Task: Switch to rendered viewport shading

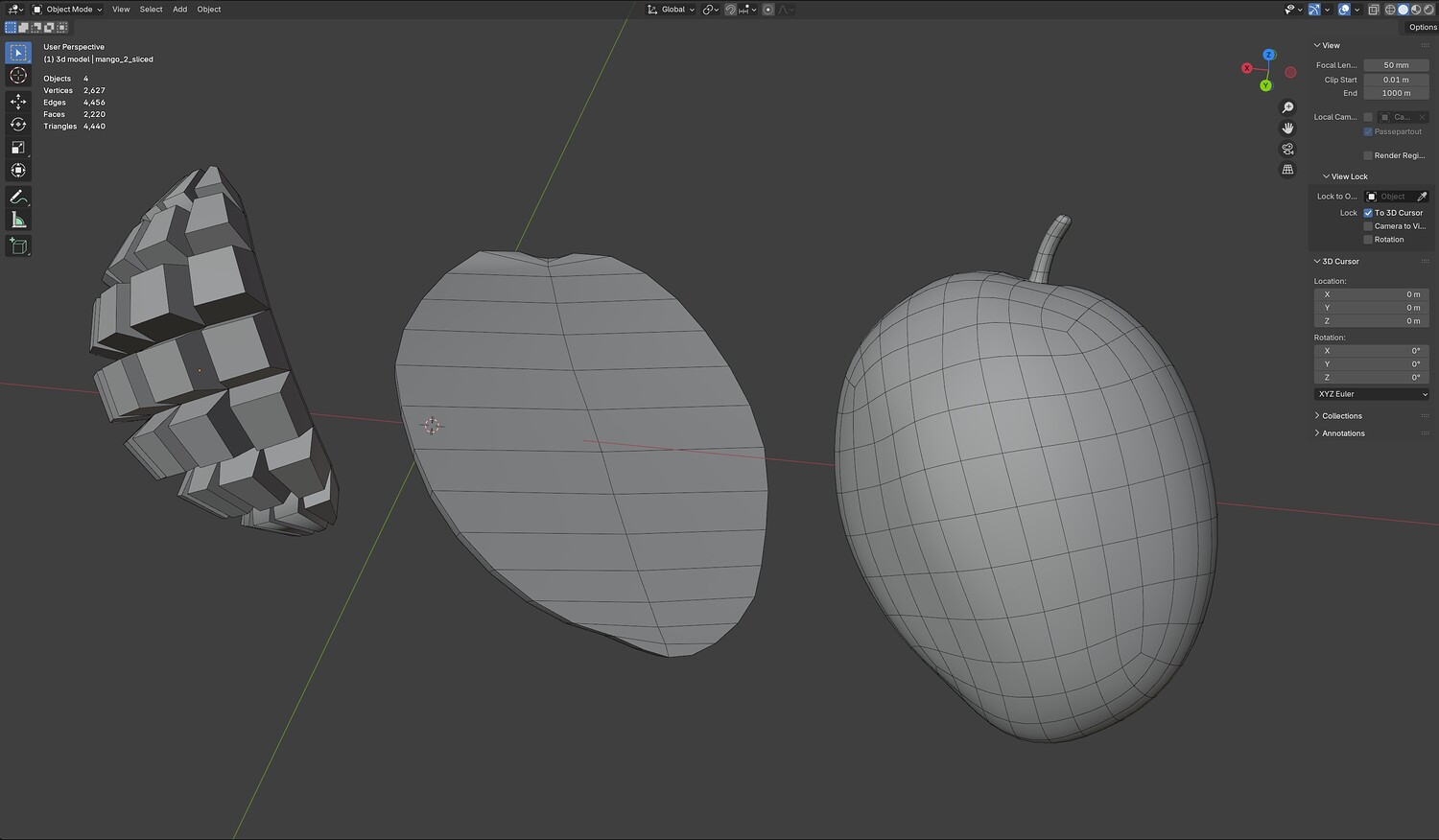Action: click(1427, 10)
